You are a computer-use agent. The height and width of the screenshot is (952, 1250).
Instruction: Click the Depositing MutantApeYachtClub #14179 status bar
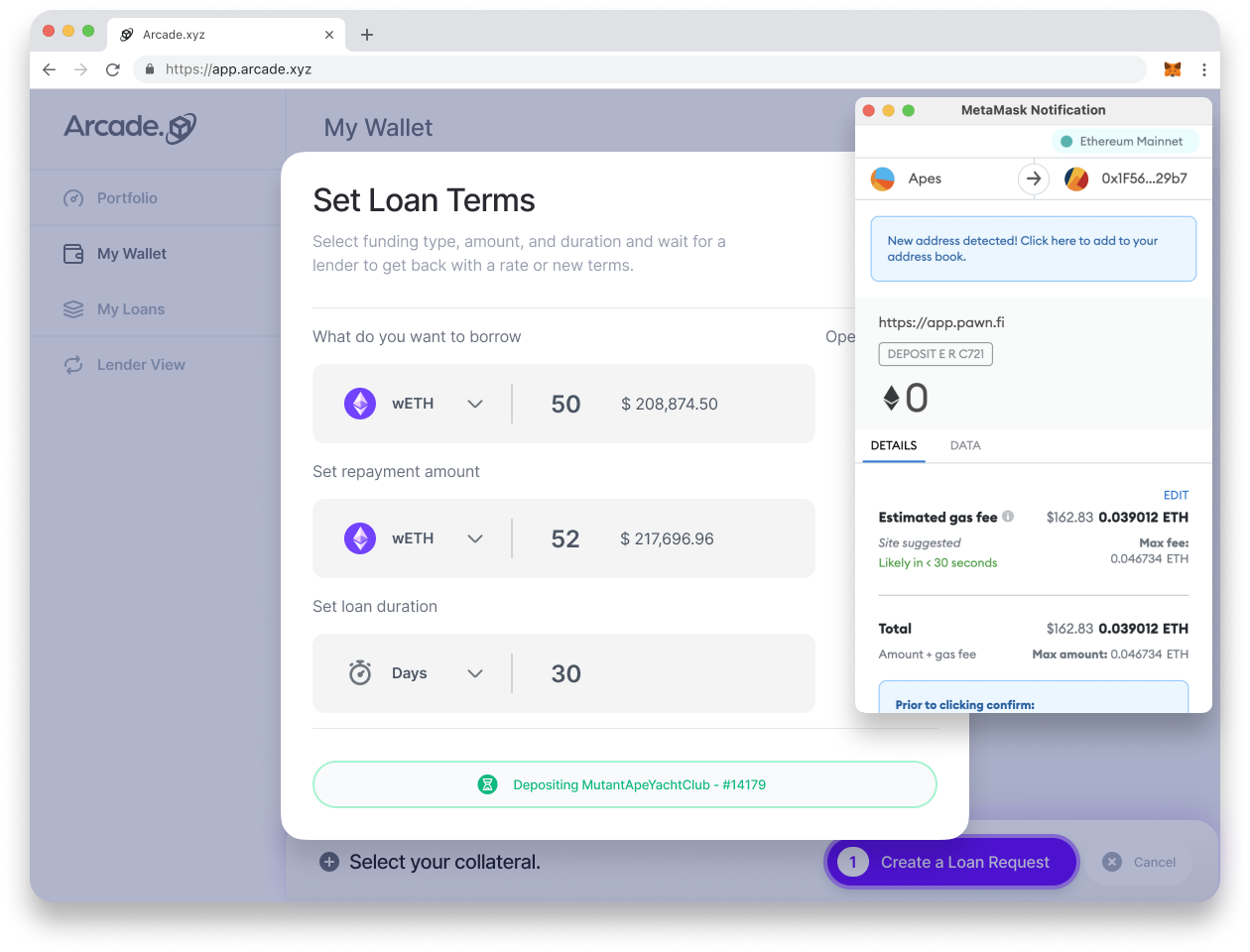[x=625, y=784]
